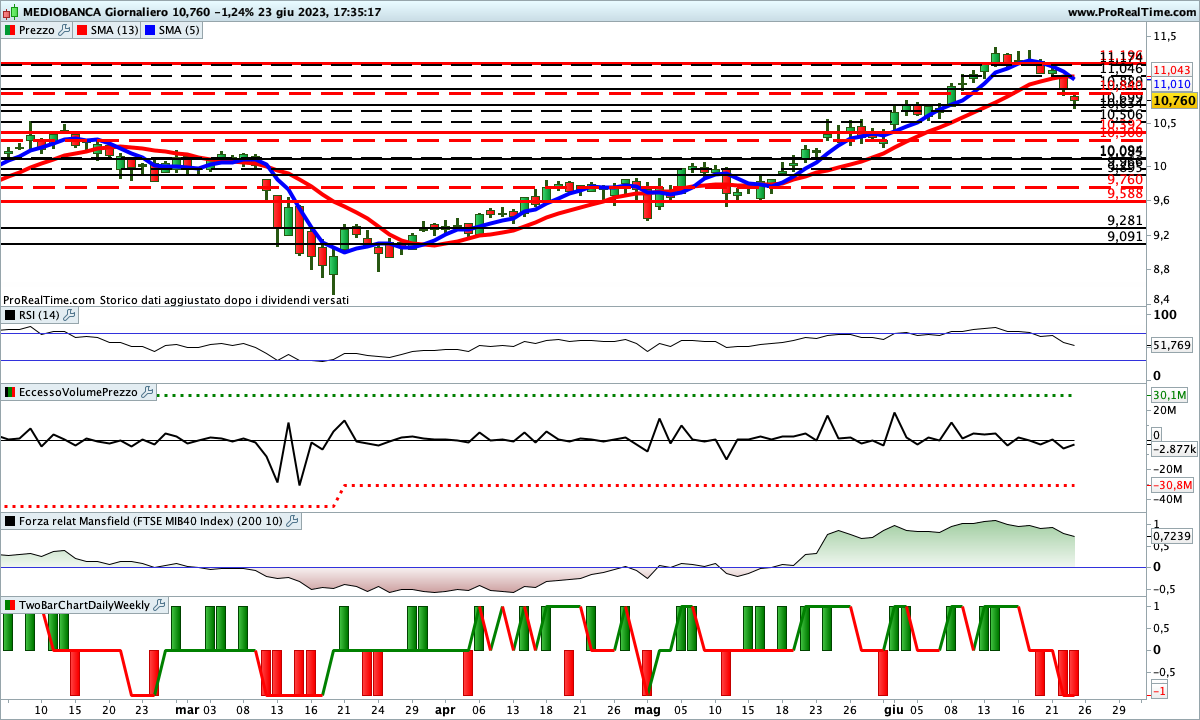
Task: Select the EccessoVolumePrezzo panel label
Action: tap(78, 392)
